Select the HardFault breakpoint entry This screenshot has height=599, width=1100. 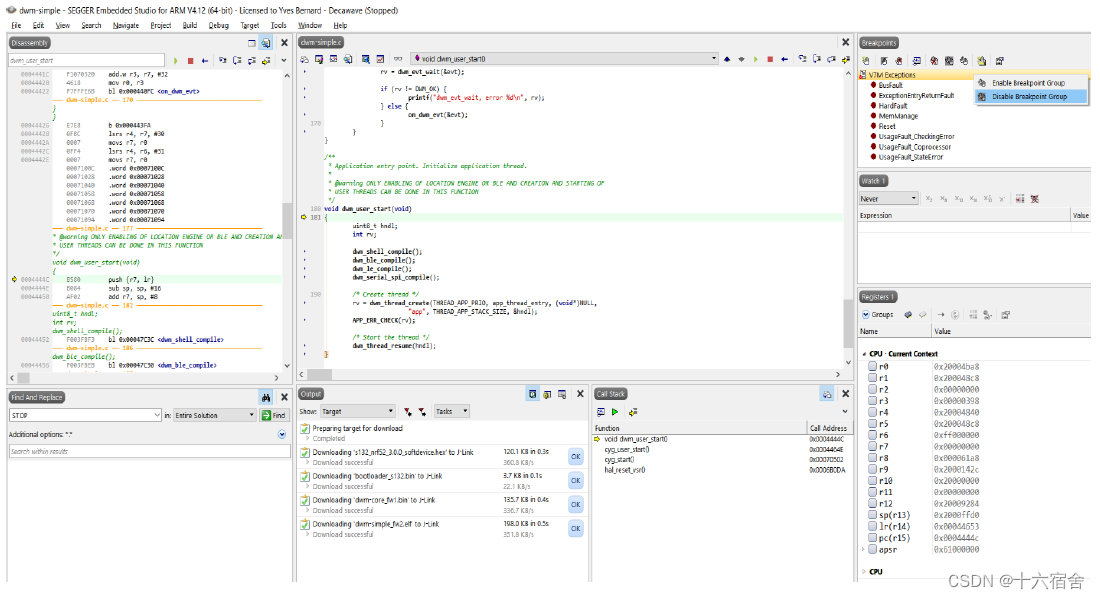[892, 106]
